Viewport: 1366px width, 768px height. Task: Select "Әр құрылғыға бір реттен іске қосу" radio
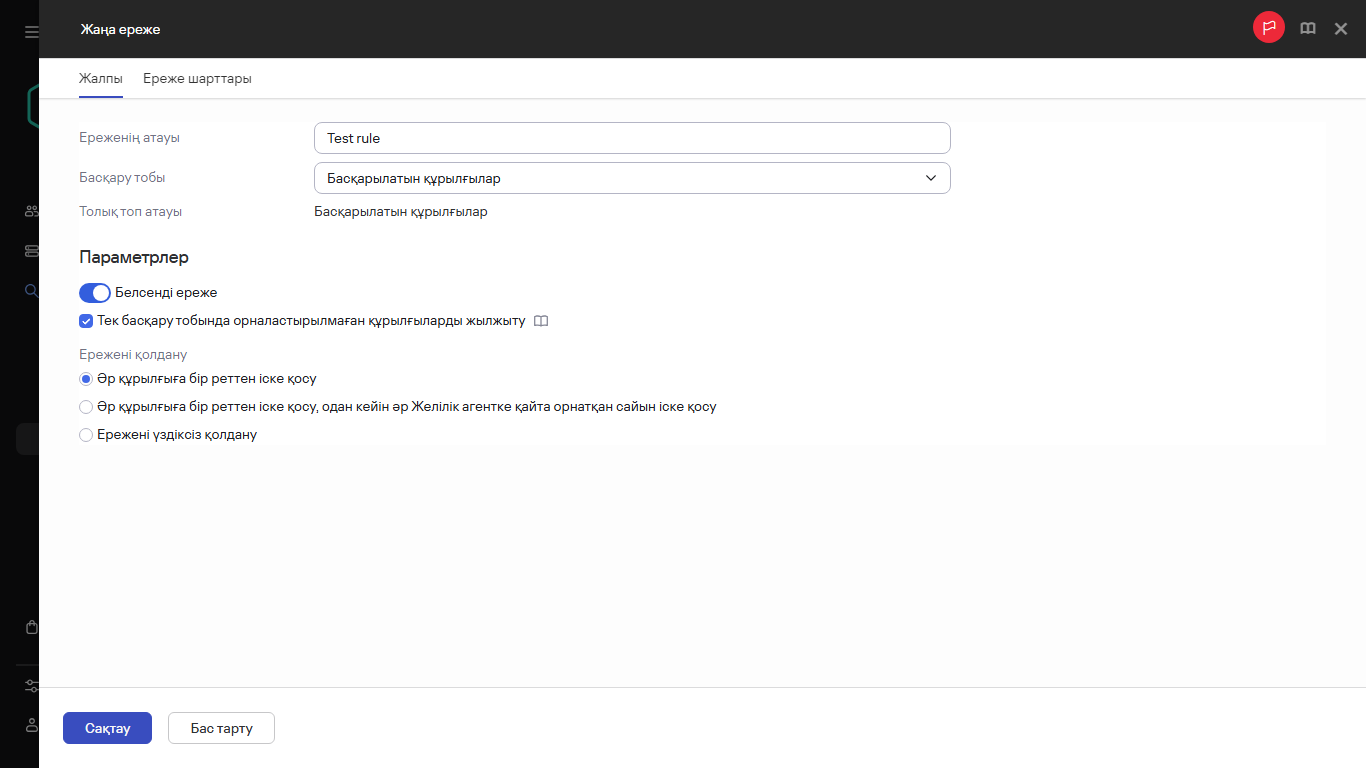(x=86, y=379)
